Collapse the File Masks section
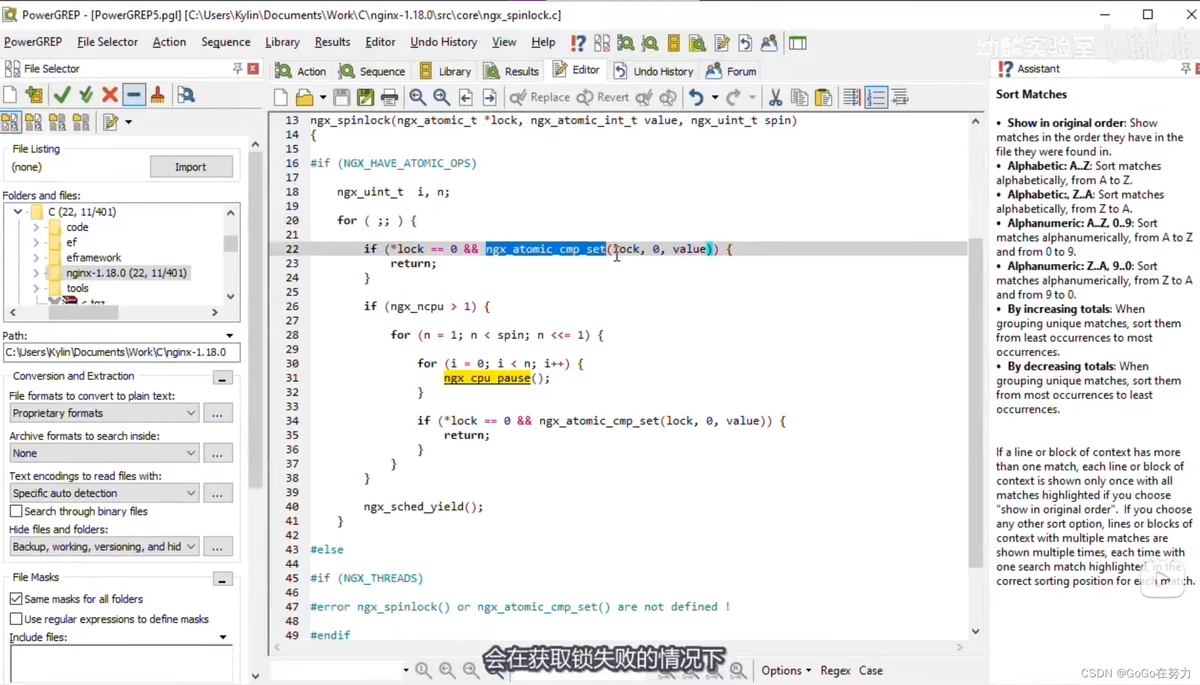Image resolution: width=1200 pixels, height=685 pixels. click(223, 579)
